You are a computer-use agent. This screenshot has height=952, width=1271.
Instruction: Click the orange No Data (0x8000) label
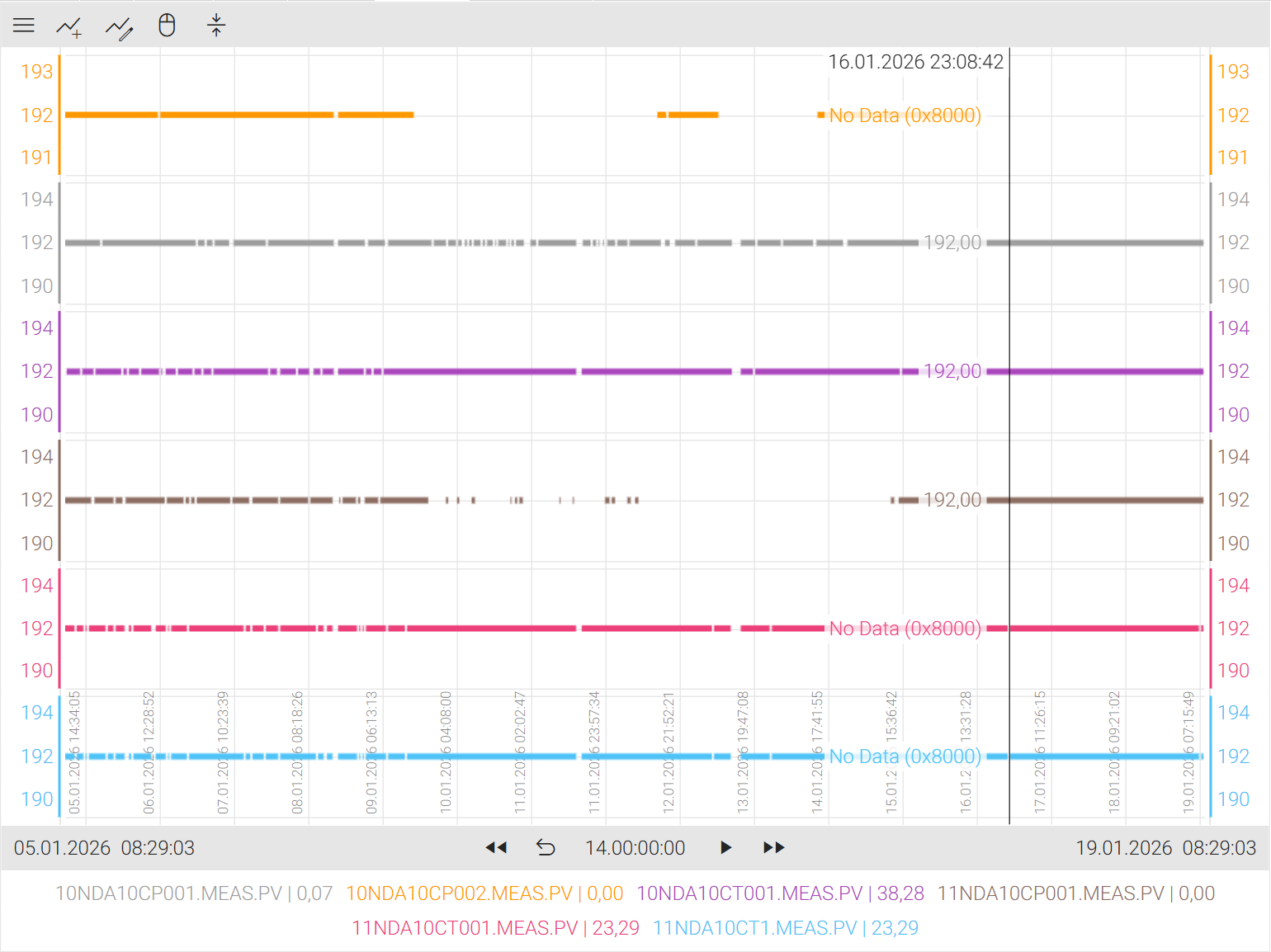pyautogui.click(x=905, y=115)
